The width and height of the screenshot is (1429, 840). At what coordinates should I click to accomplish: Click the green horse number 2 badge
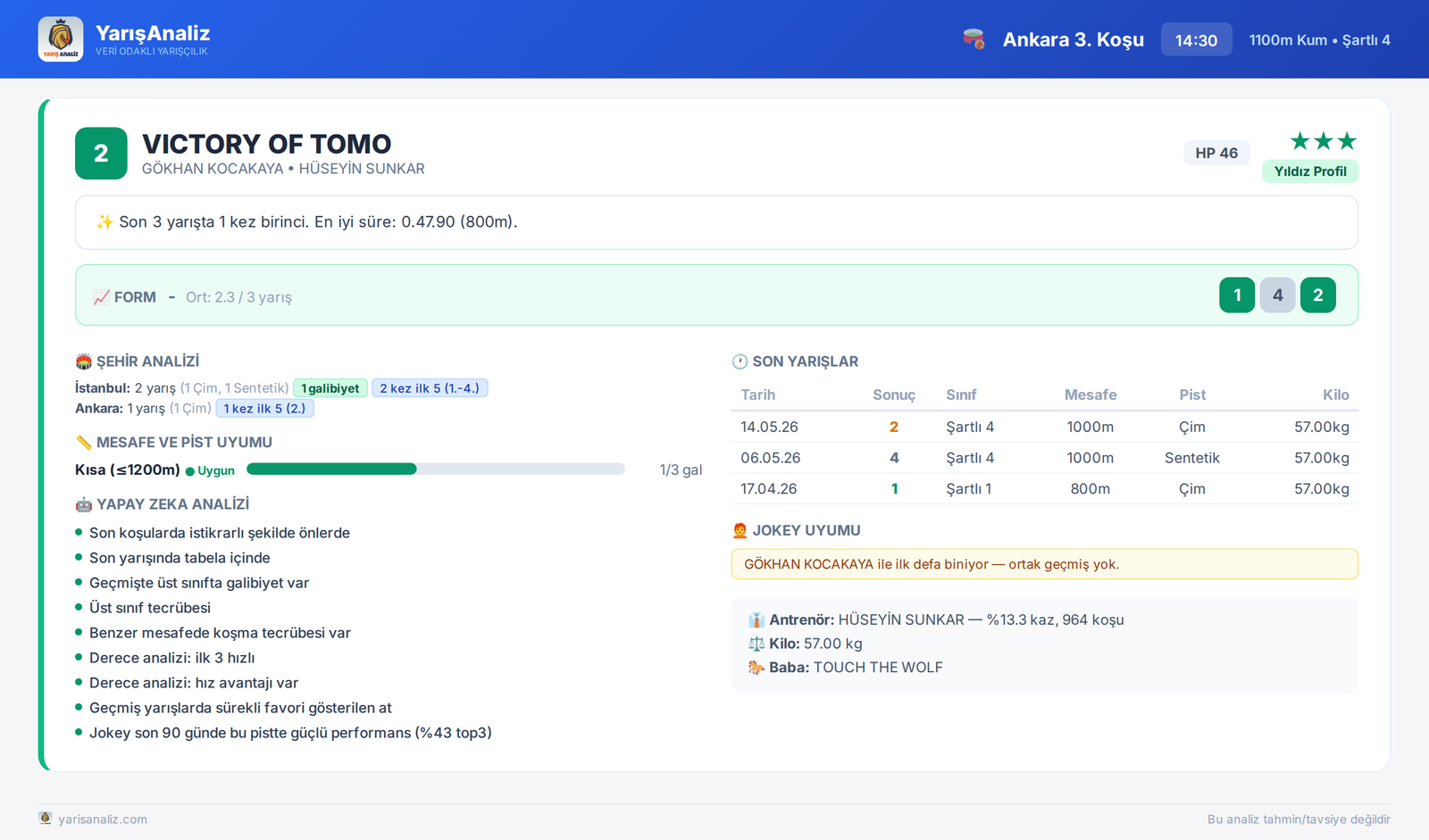(101, 154)
